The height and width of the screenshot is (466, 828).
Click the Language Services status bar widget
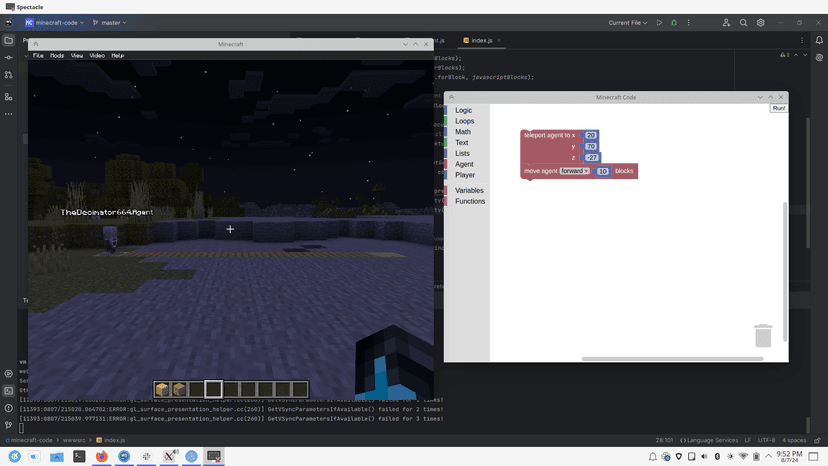point(709,440)
